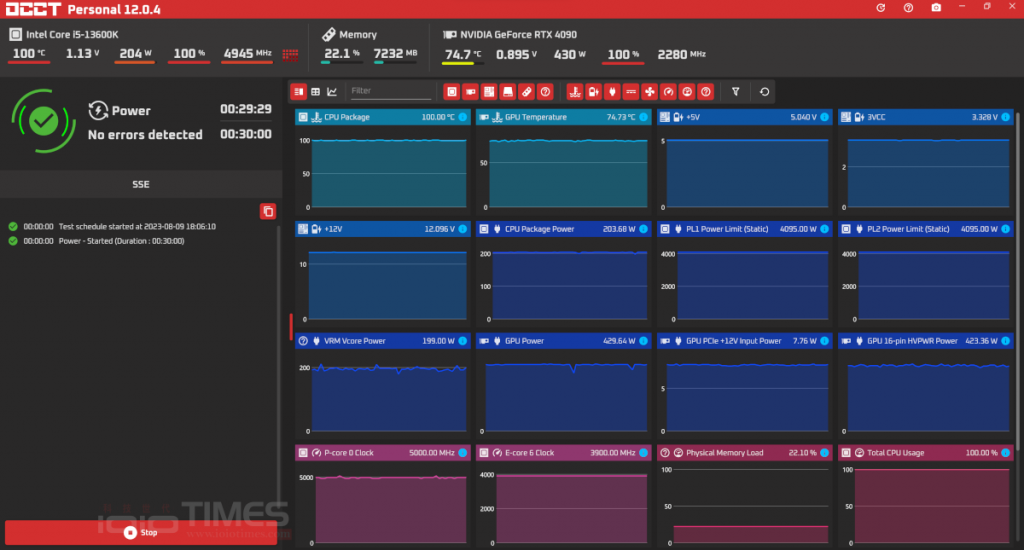
Task: Open the funnel filter options icon
Action: tap(736, 91)
